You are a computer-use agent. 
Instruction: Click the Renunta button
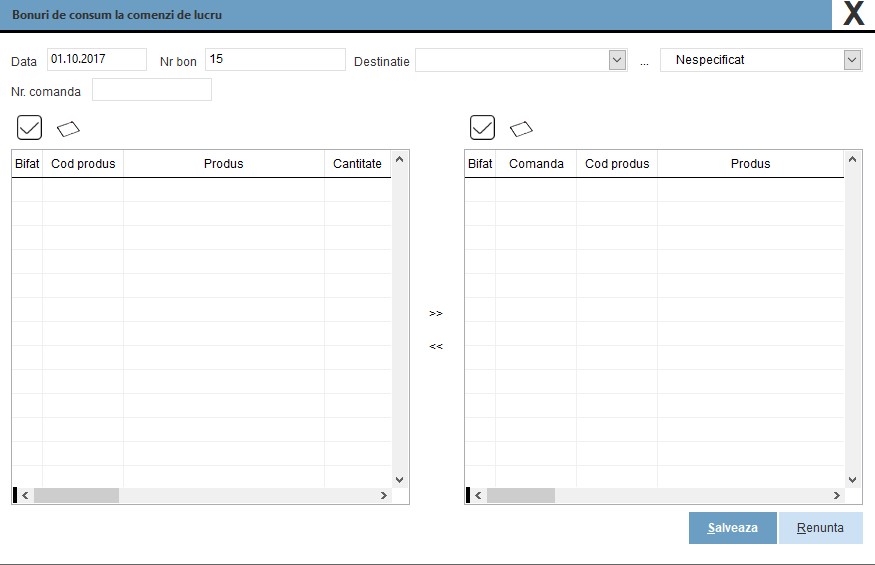pyautogui.click(x=820, y=528)
